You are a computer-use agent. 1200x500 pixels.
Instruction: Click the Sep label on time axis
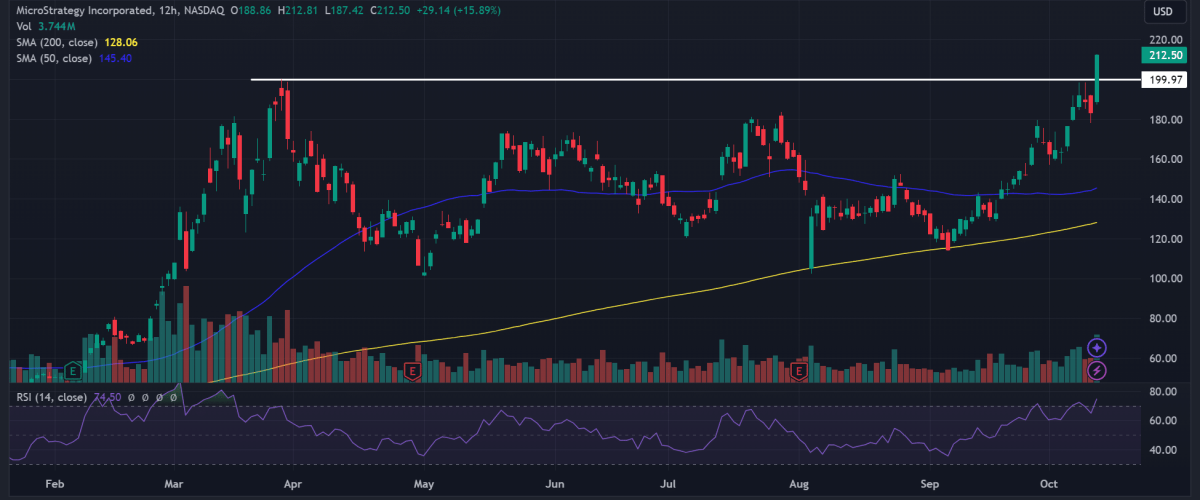[x=930, y=482]
